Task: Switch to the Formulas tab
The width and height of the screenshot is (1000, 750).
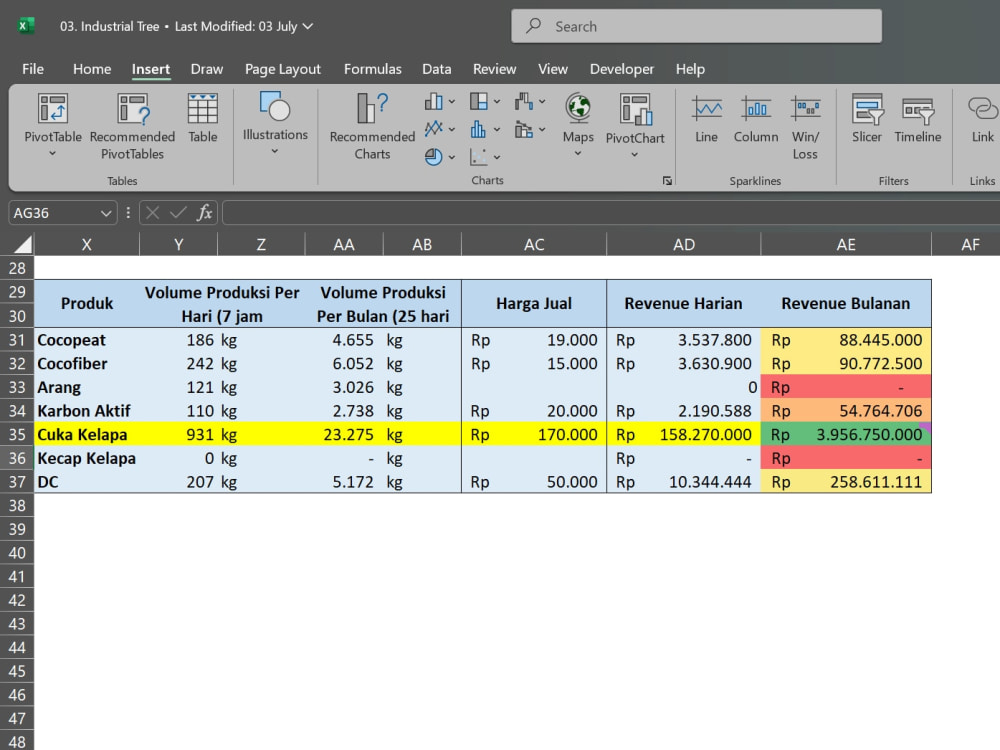Action: point(372,69)
